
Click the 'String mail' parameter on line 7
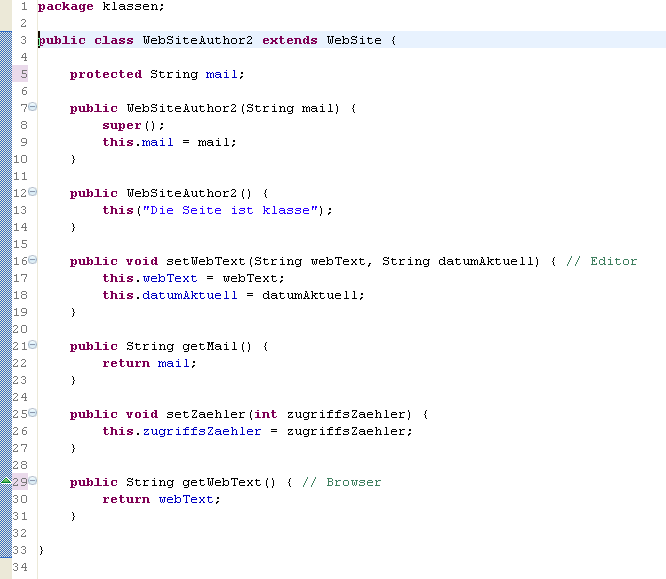[291, 109]
